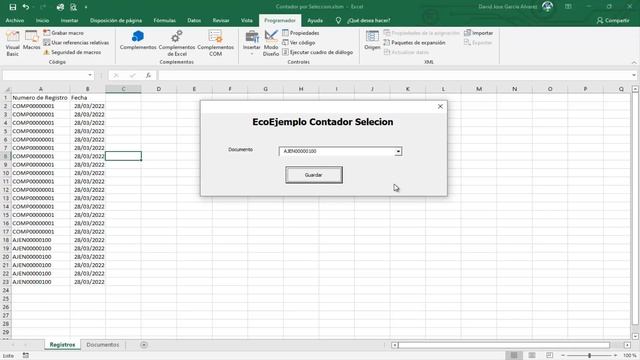This screenshot has height=360, width=640.
Task: Select row 24 header
Action: click(6, 290)
